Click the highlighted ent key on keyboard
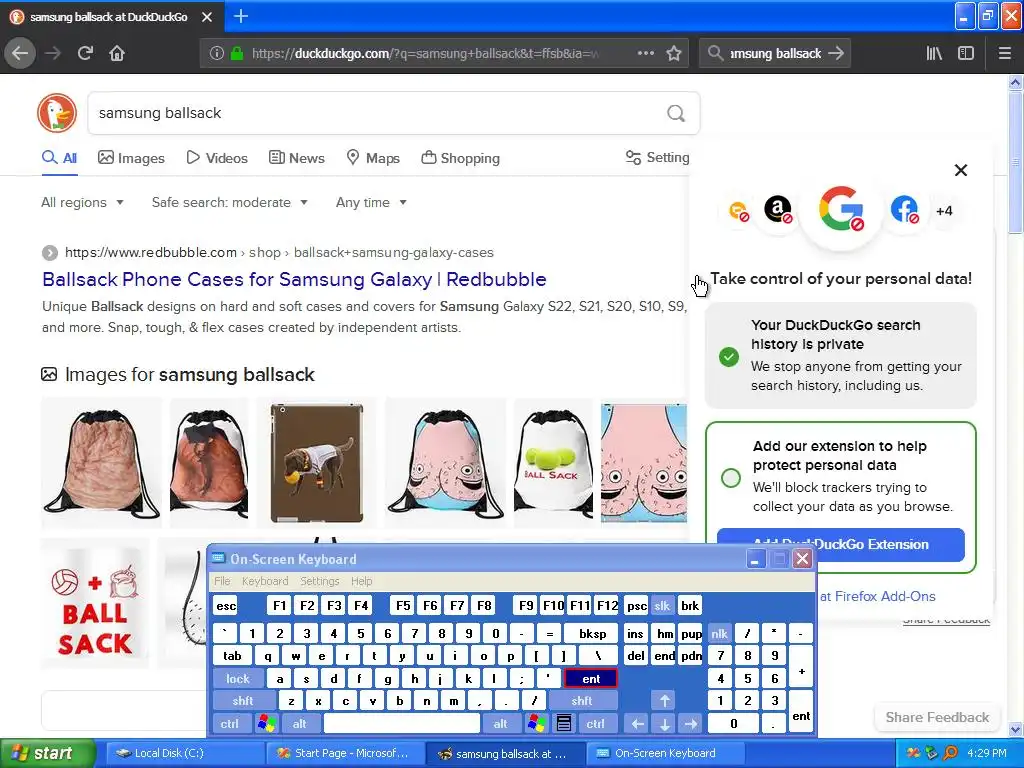Viewport: 1024px width, 768px height. (590, 679)
